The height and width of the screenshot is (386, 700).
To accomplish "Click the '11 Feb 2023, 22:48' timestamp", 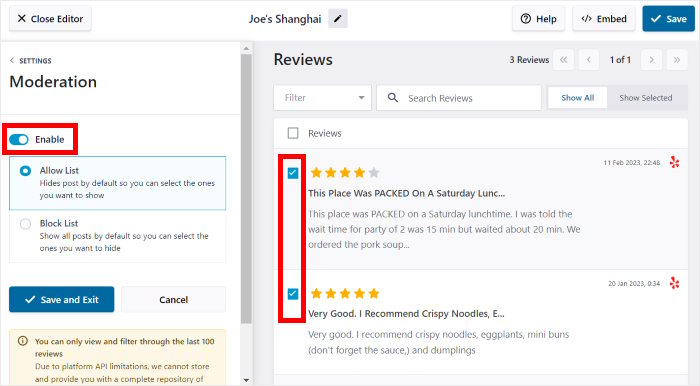I will 631,163.
